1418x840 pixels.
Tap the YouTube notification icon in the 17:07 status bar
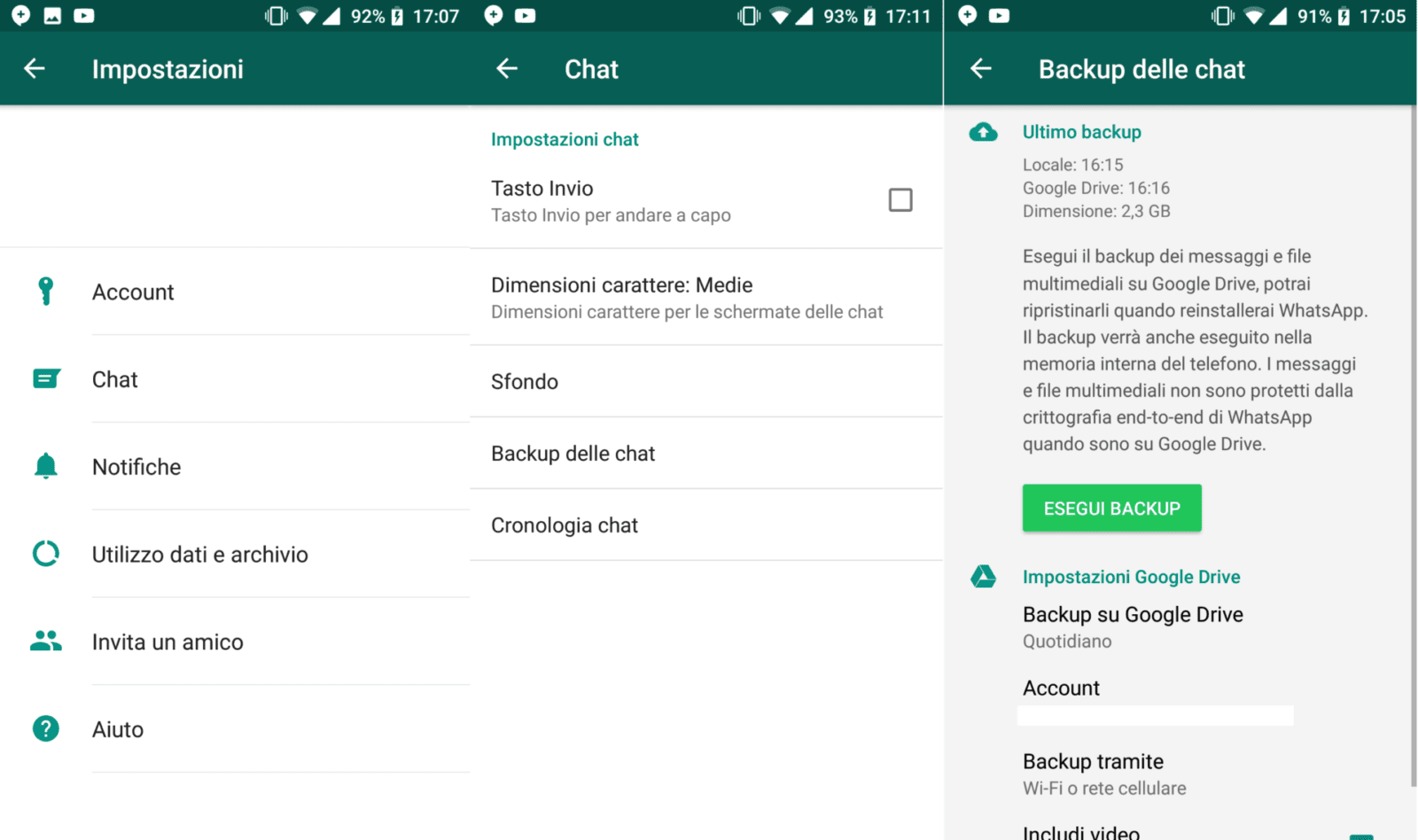pyautogui.click(x=84, y=16)
